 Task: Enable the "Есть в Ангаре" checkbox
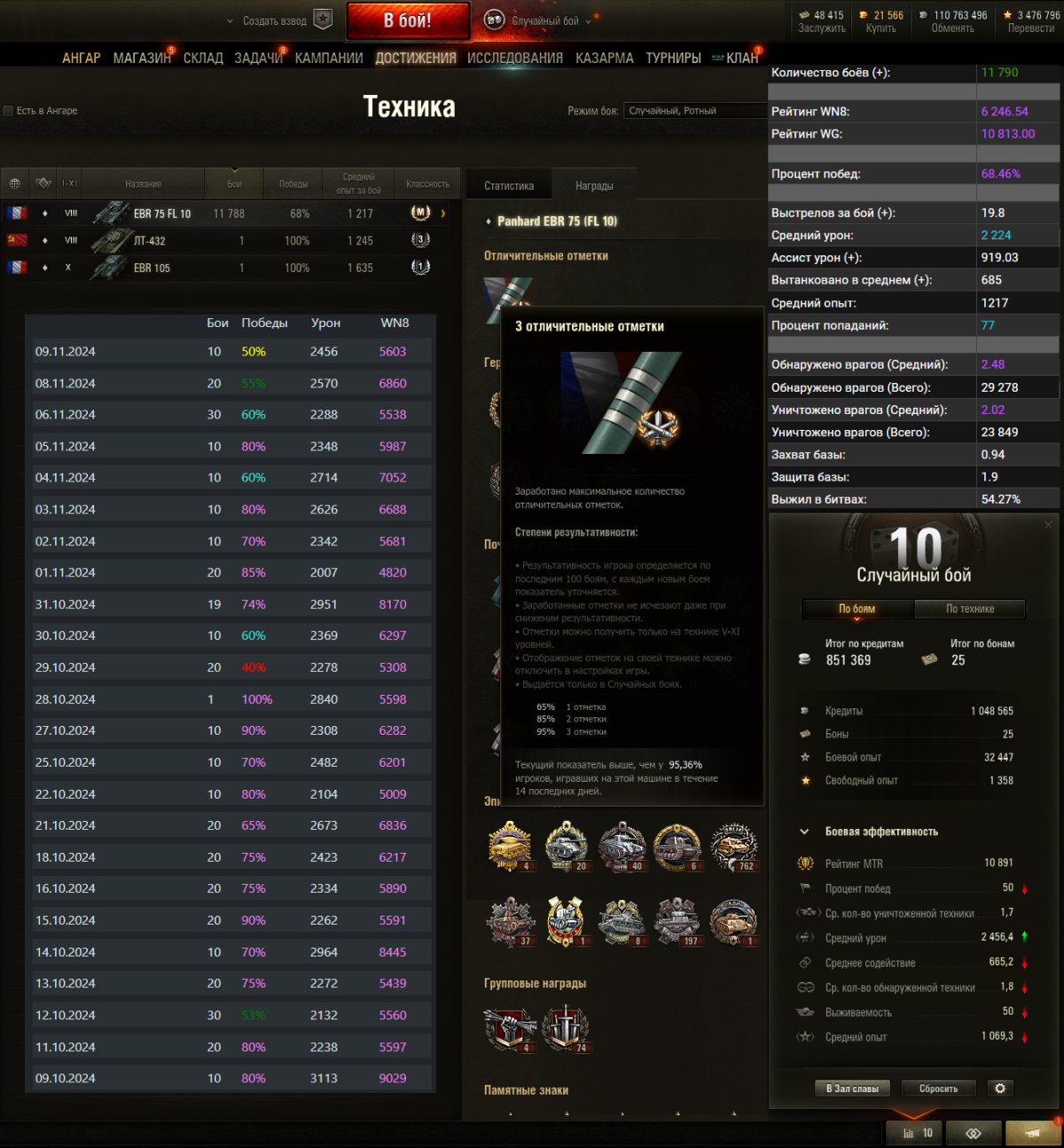(x=8, y=111)
